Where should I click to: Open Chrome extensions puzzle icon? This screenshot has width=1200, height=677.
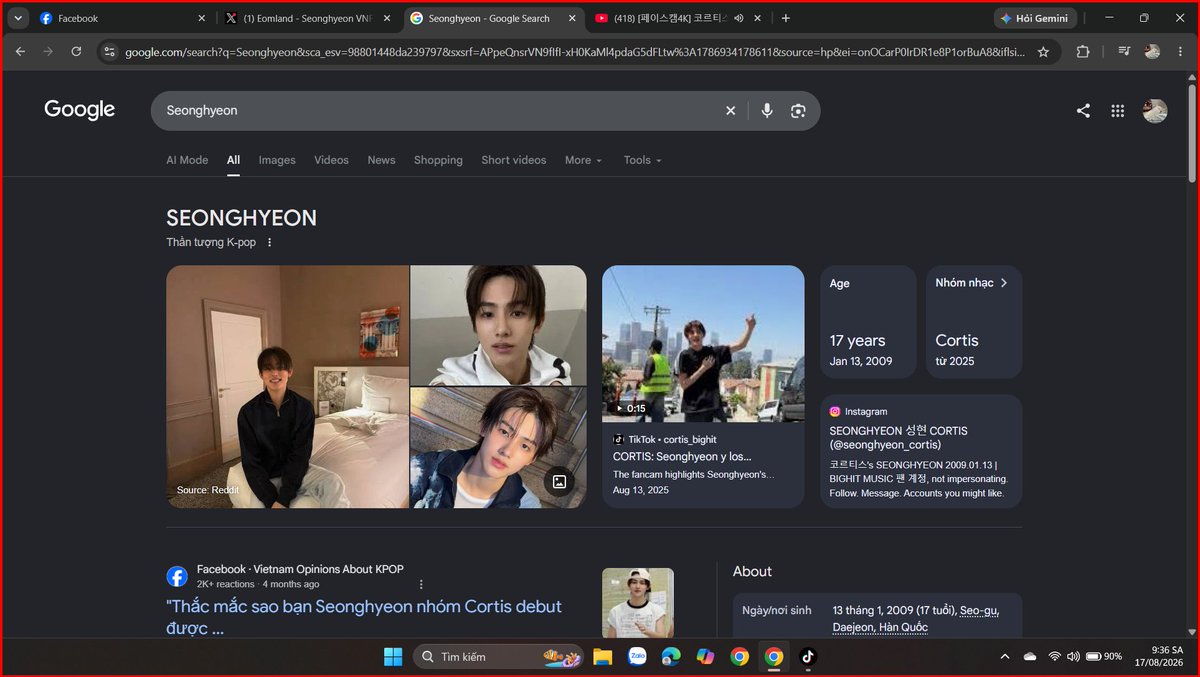pyautogui.click(x=1083, y=52)
